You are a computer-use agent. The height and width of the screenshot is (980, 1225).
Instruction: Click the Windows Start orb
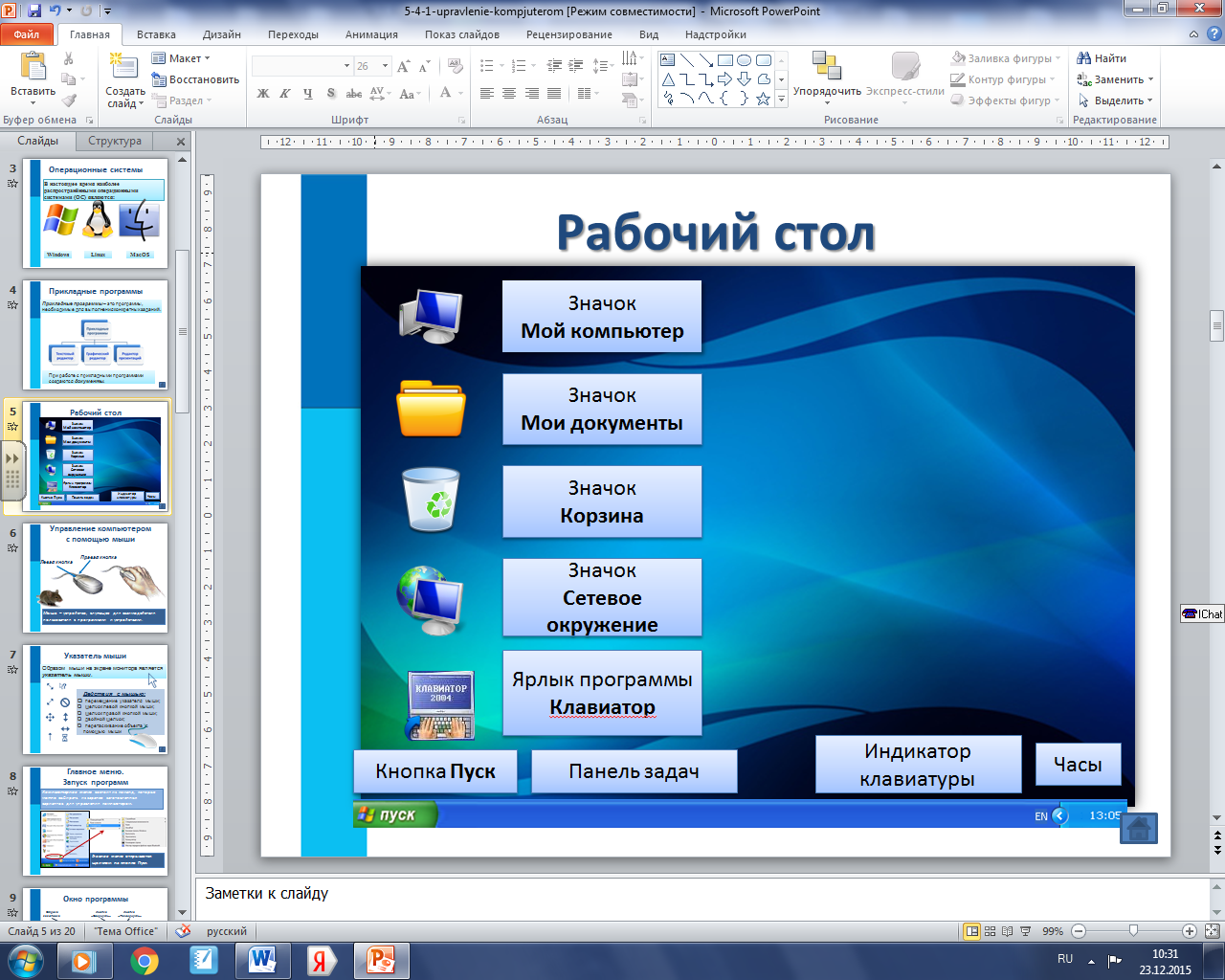[25, 961]
